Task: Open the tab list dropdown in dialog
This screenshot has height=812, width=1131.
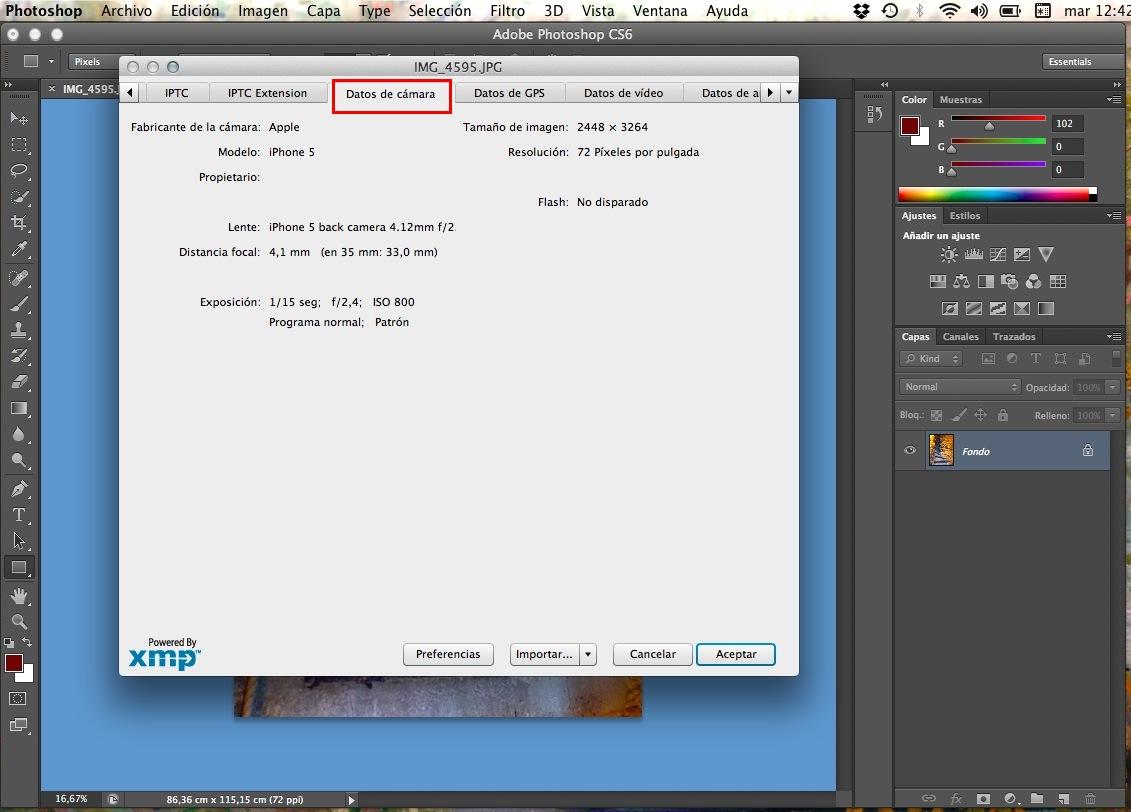Action: pos(789,93)
